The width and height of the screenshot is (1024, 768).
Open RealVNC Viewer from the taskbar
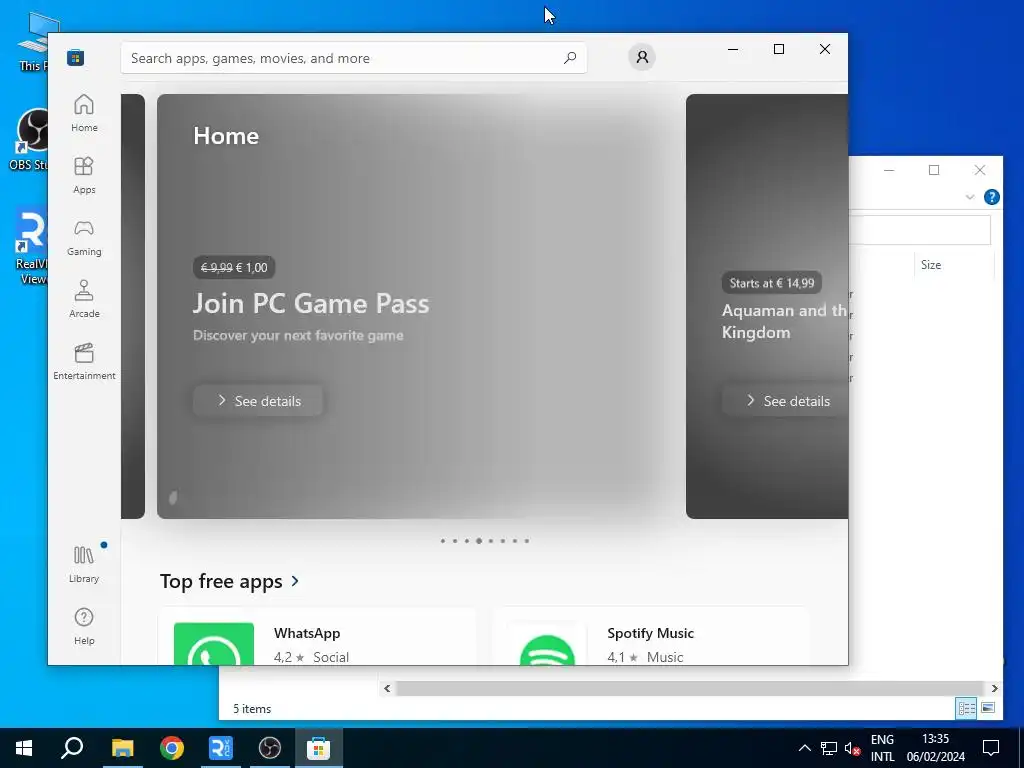click(221, 748)
